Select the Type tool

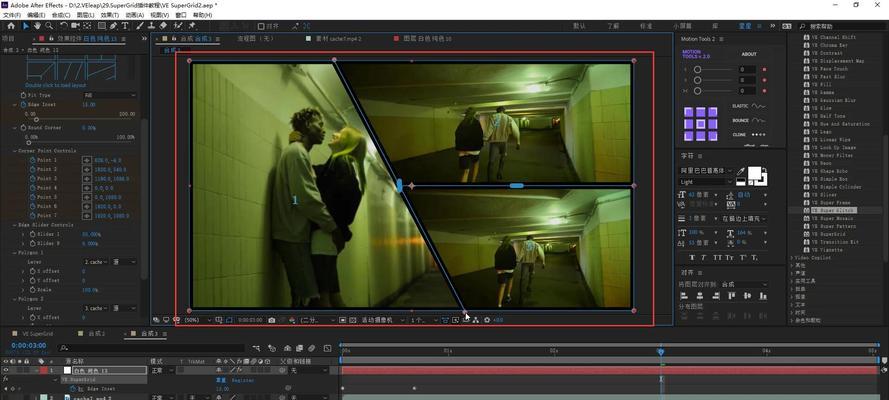[125, 26]
